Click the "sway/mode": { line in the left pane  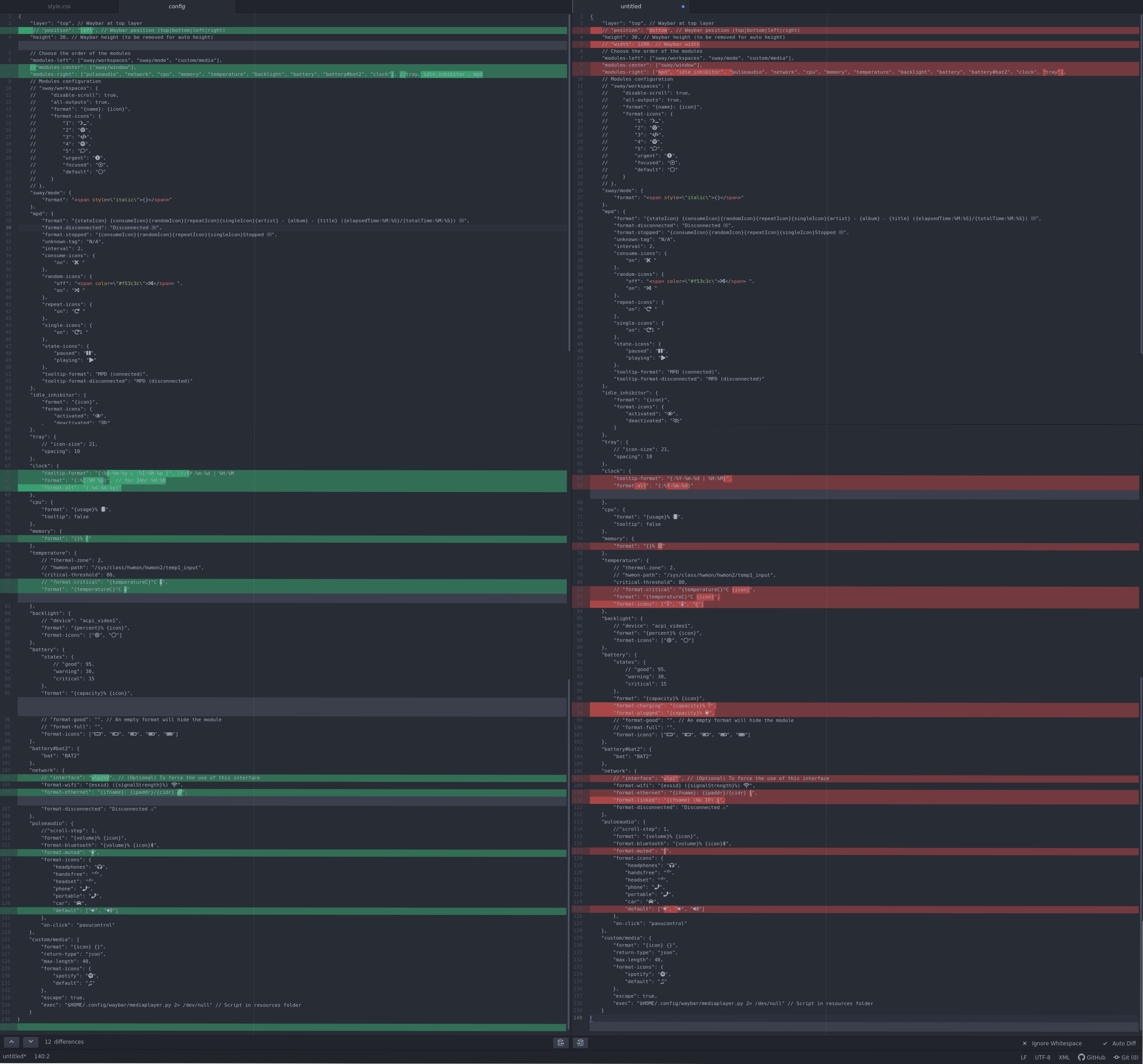51,192
